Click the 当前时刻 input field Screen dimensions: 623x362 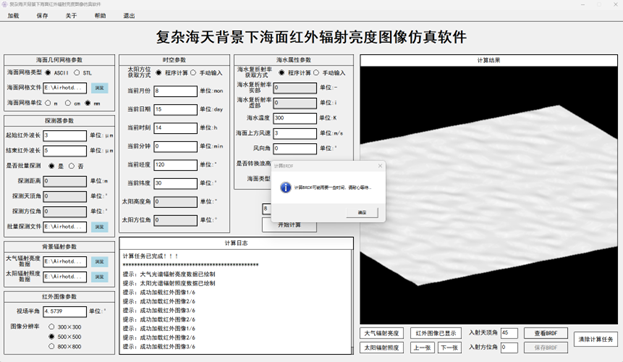pyautogui.click(x=176, y=128)
